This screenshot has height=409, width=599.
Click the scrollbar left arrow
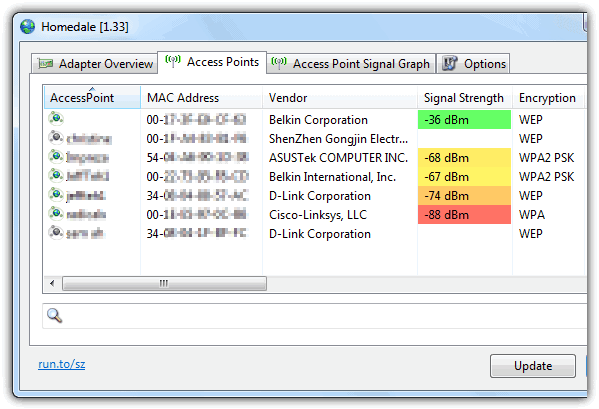coord(52,283)
